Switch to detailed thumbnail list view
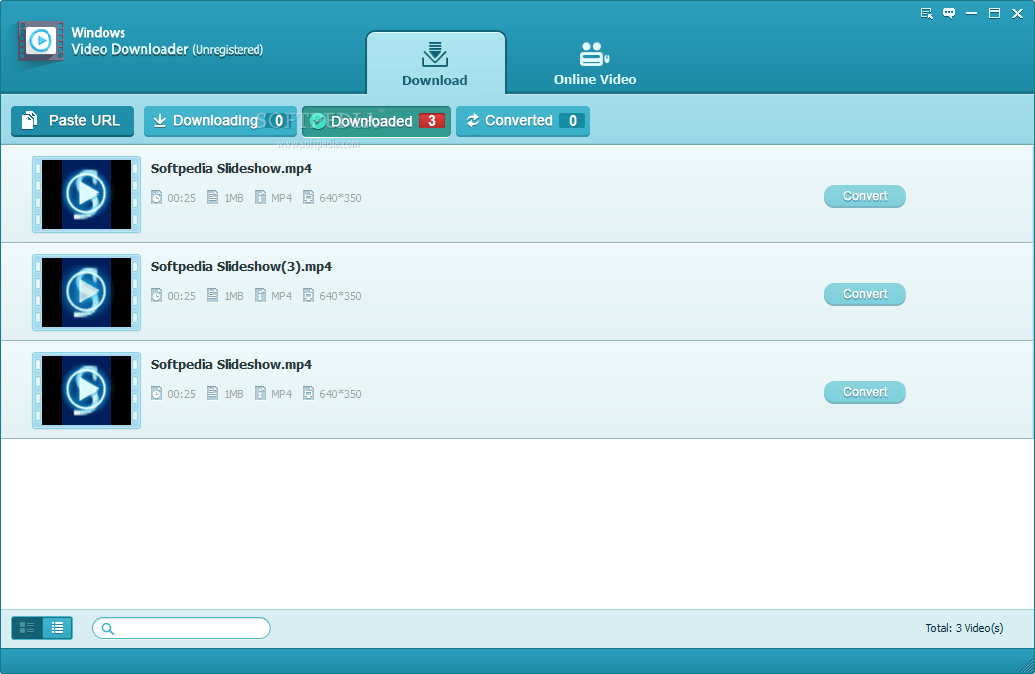 [x=27, y=628]
